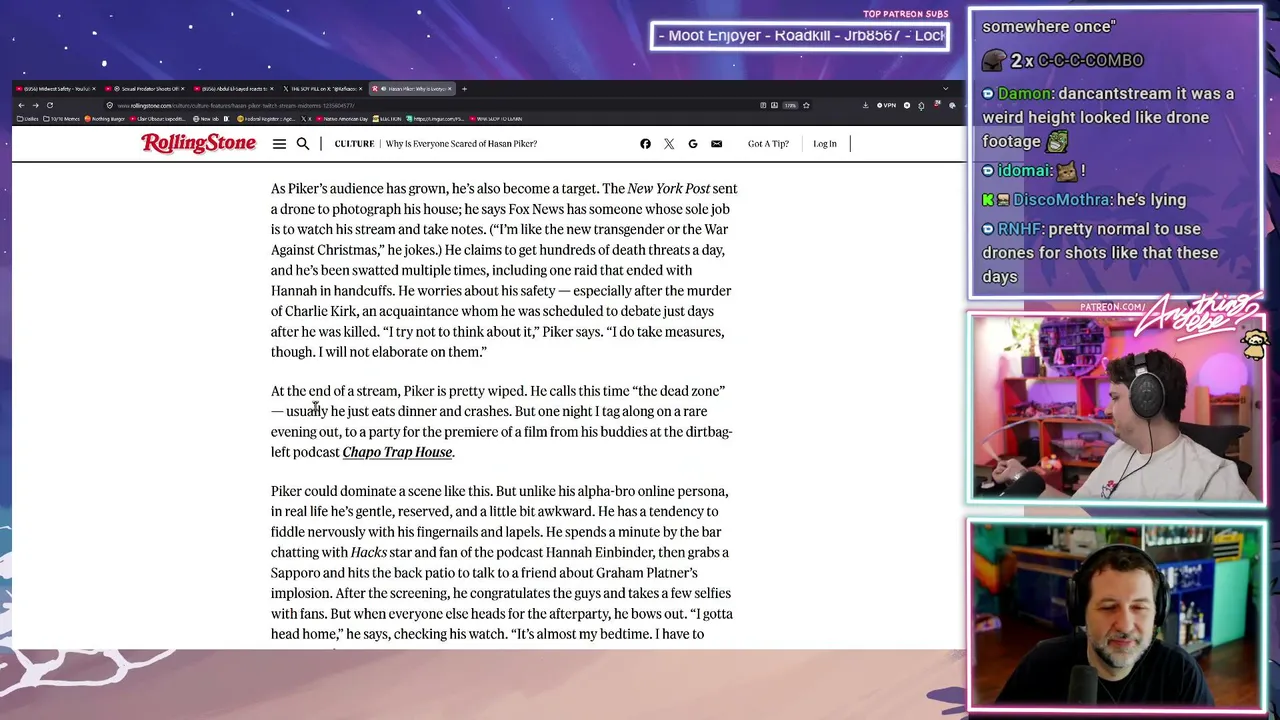The width and height of the screenshot is (1280, 720).
Task: Open the extensions puzzle icon
Action: pos(921,105)
